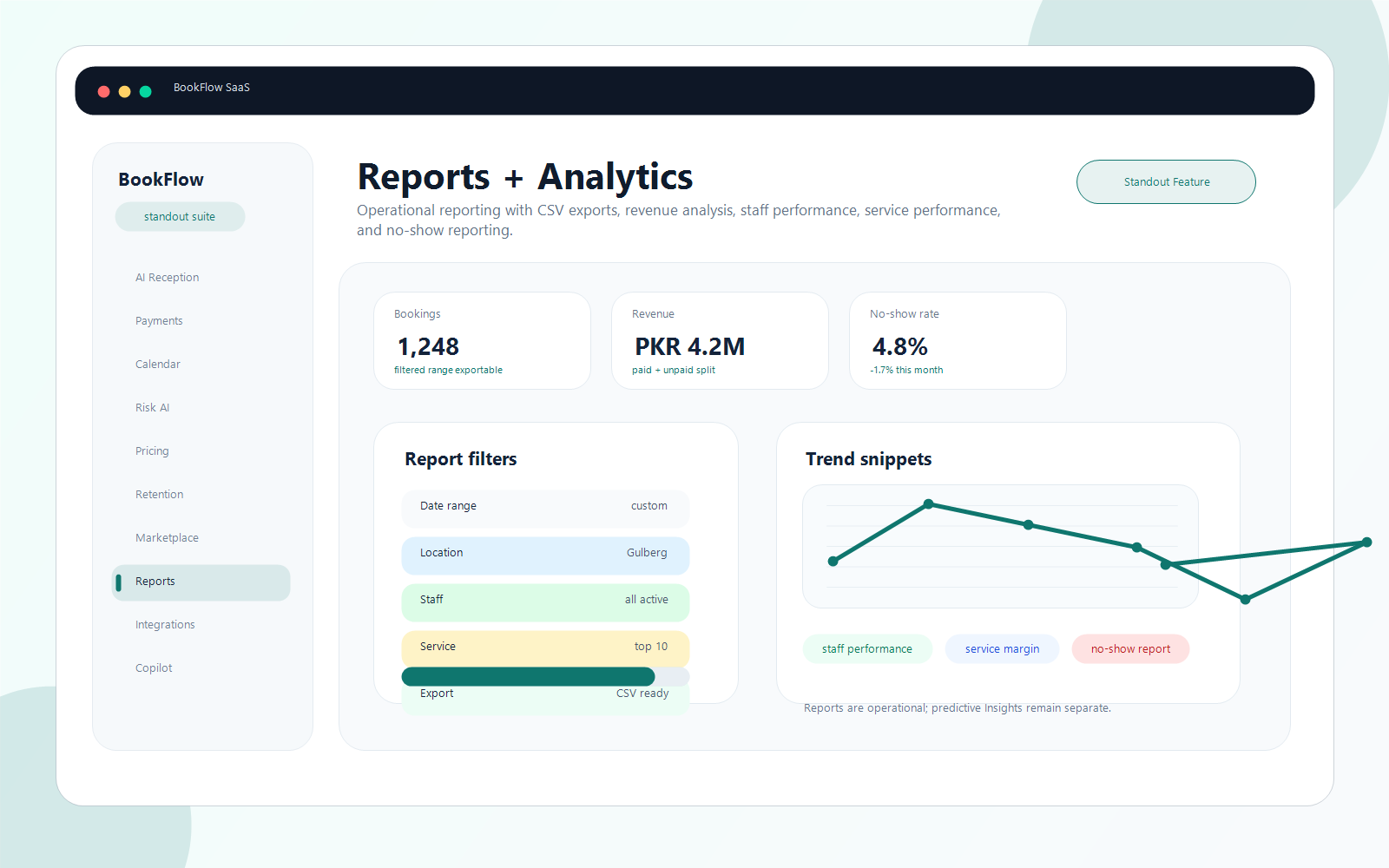Click the highest point on trend line
The width and height of the screenshot is (1389, 868).
click(928, 504)
